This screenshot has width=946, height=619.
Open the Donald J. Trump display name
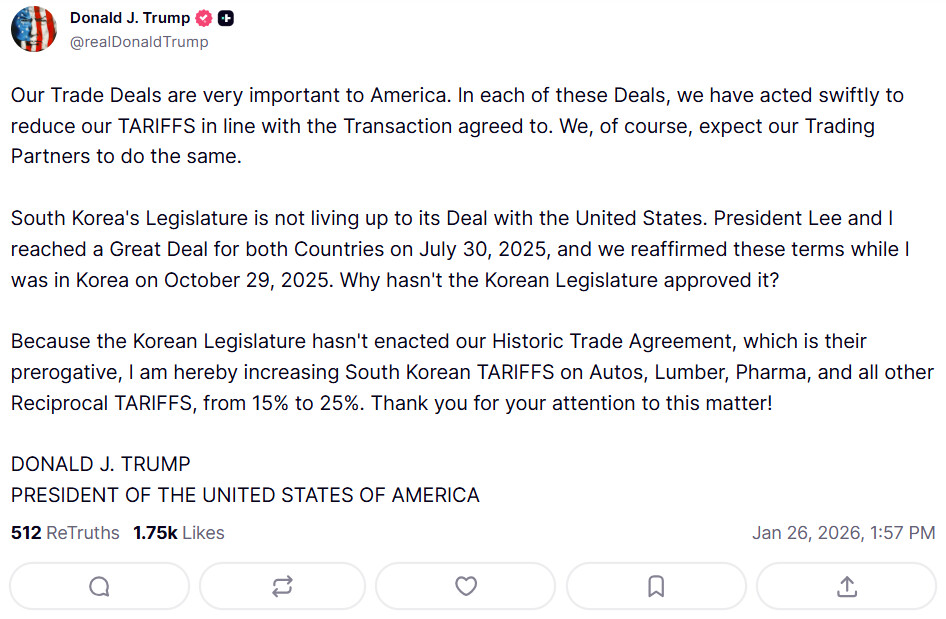pos(130,19)
